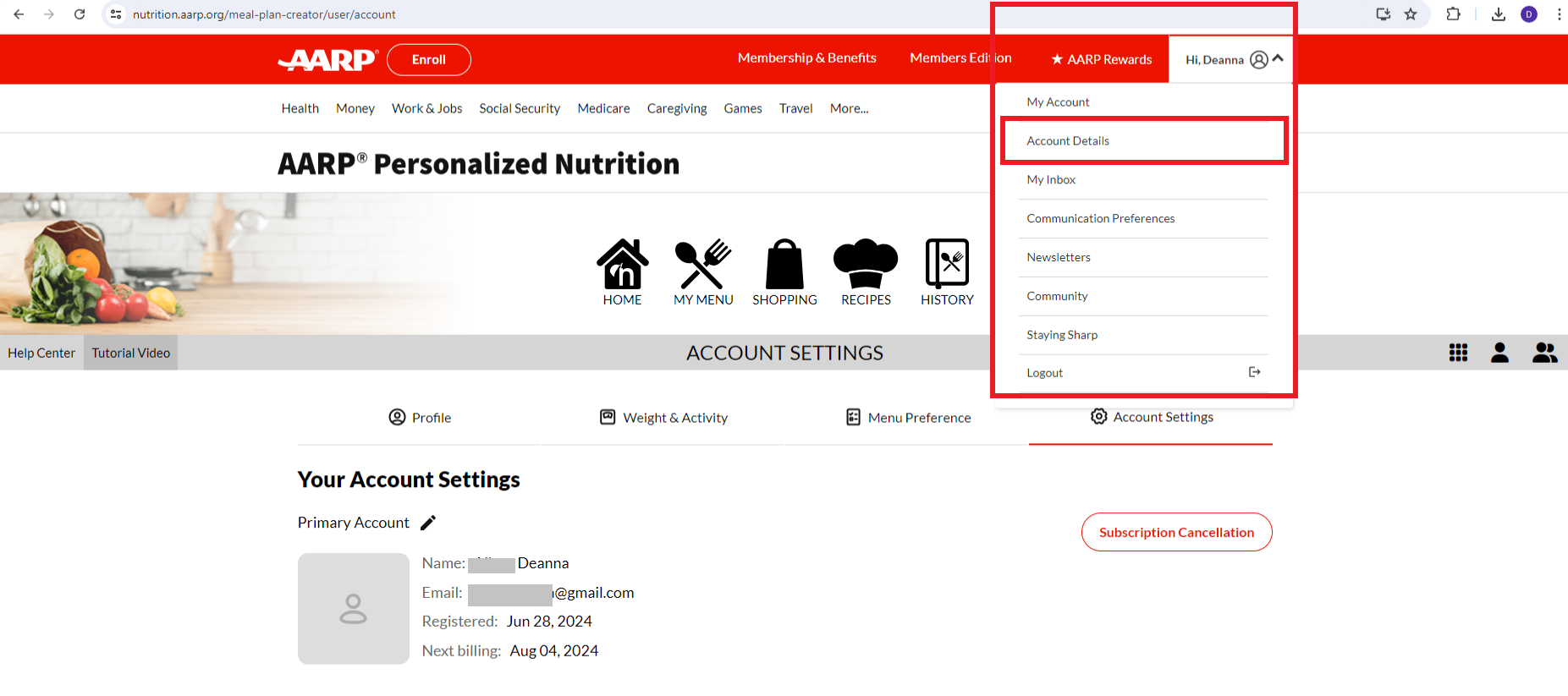The width and height of the screenshot is (1568, 696).
Task: Open the Tutorial Video link
Action: click(131, 353)
